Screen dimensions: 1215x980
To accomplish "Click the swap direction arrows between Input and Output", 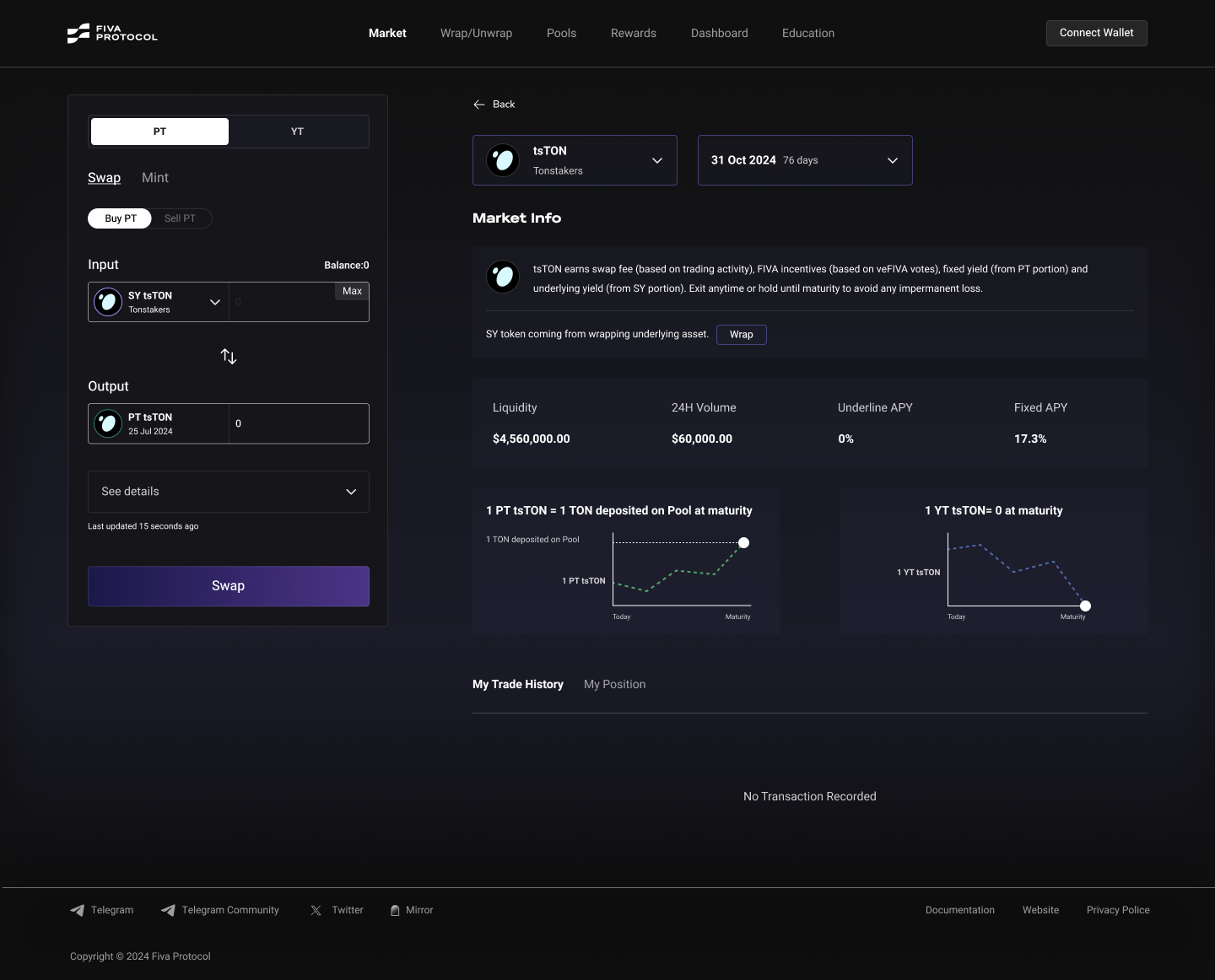I will (228, 356).
